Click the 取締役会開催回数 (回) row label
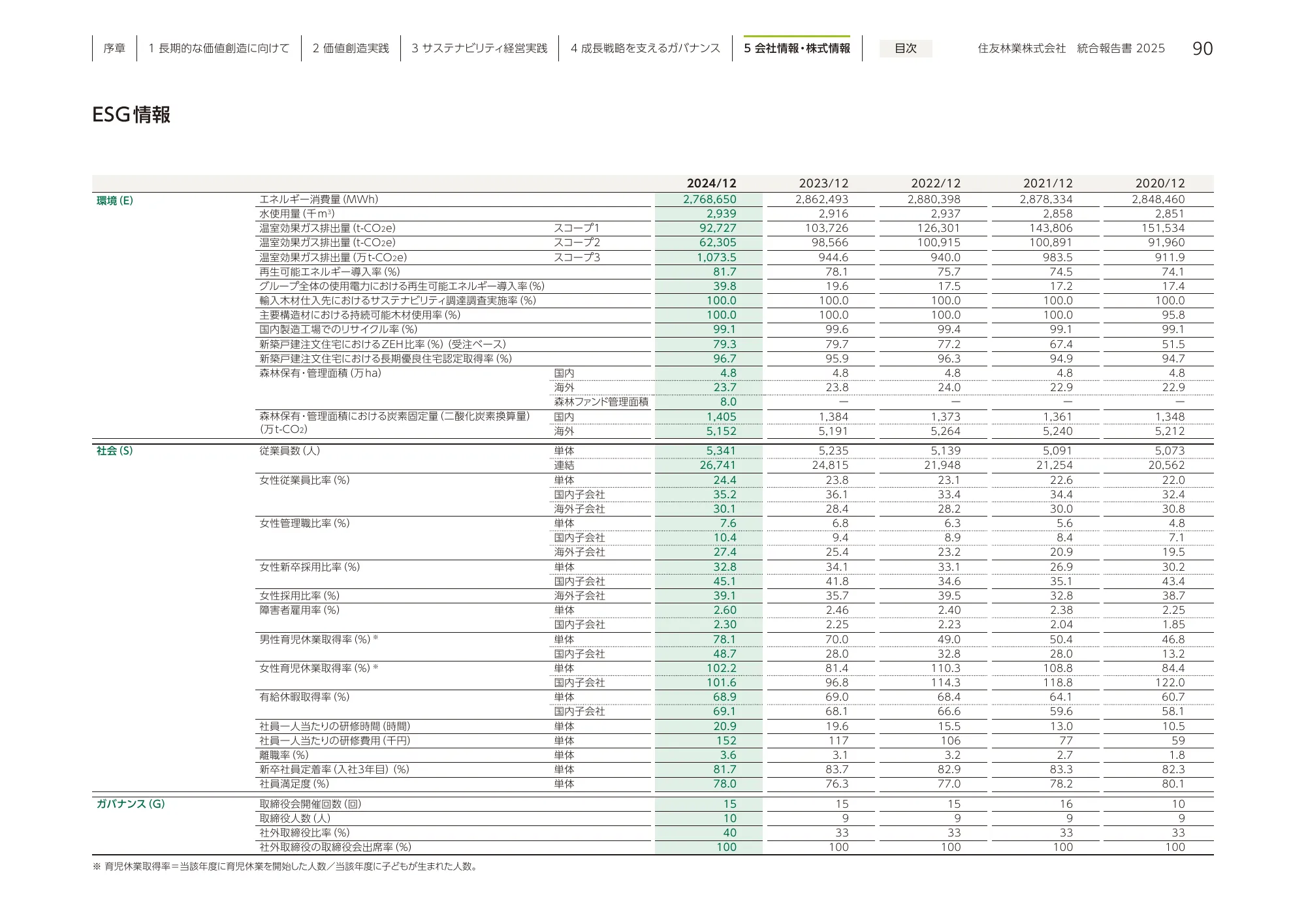Screen dimensions: 1306x924 [x=310, y=804]
